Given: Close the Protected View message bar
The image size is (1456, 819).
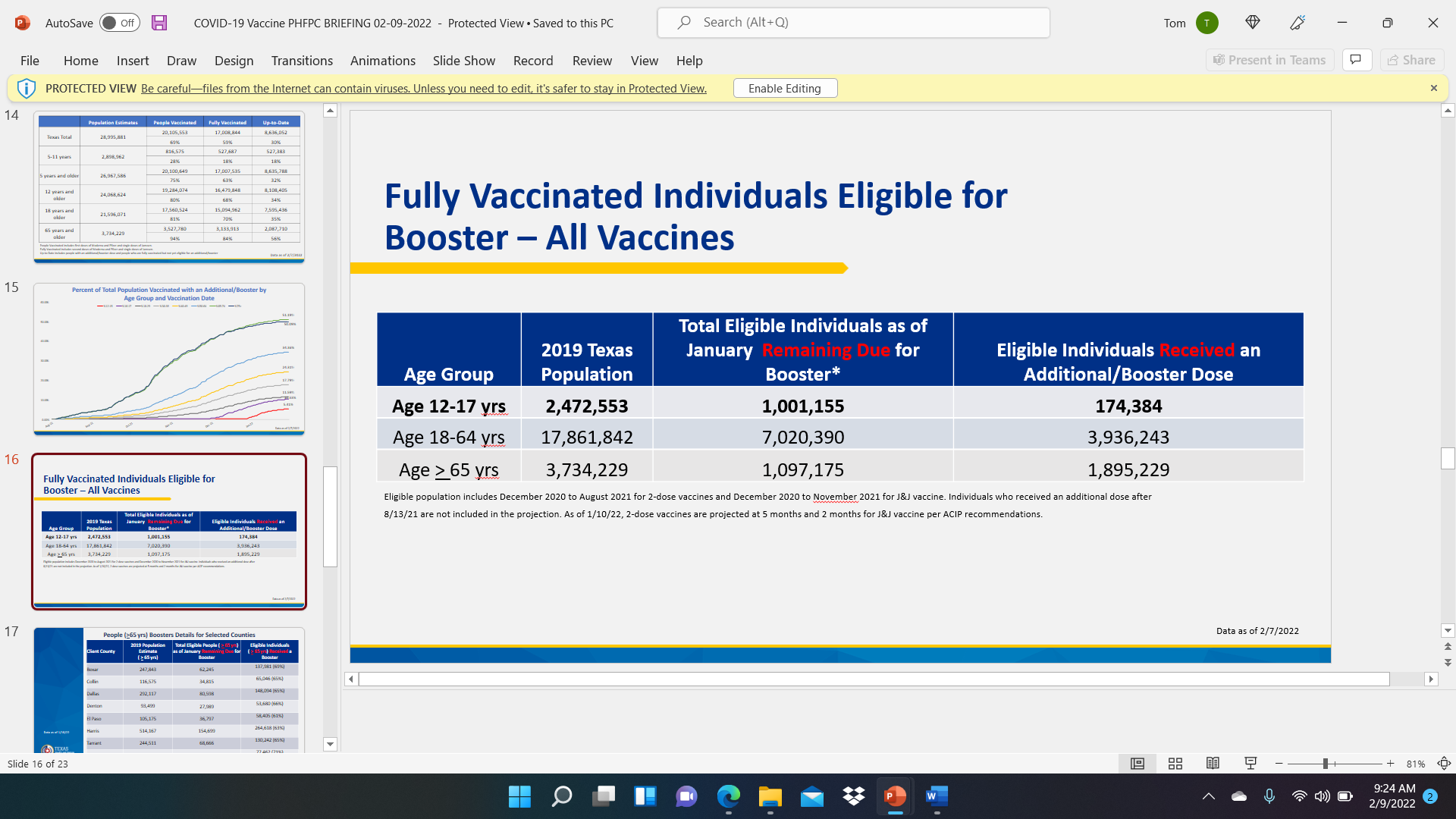Looking at the screenshot, I should coord(1433,88).
